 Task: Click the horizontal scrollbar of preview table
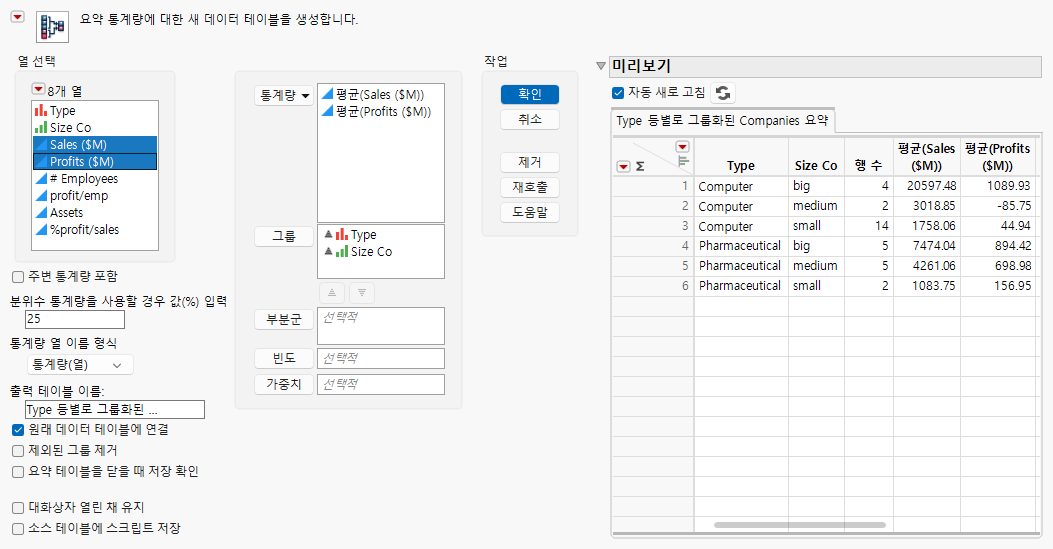(800, 525)
